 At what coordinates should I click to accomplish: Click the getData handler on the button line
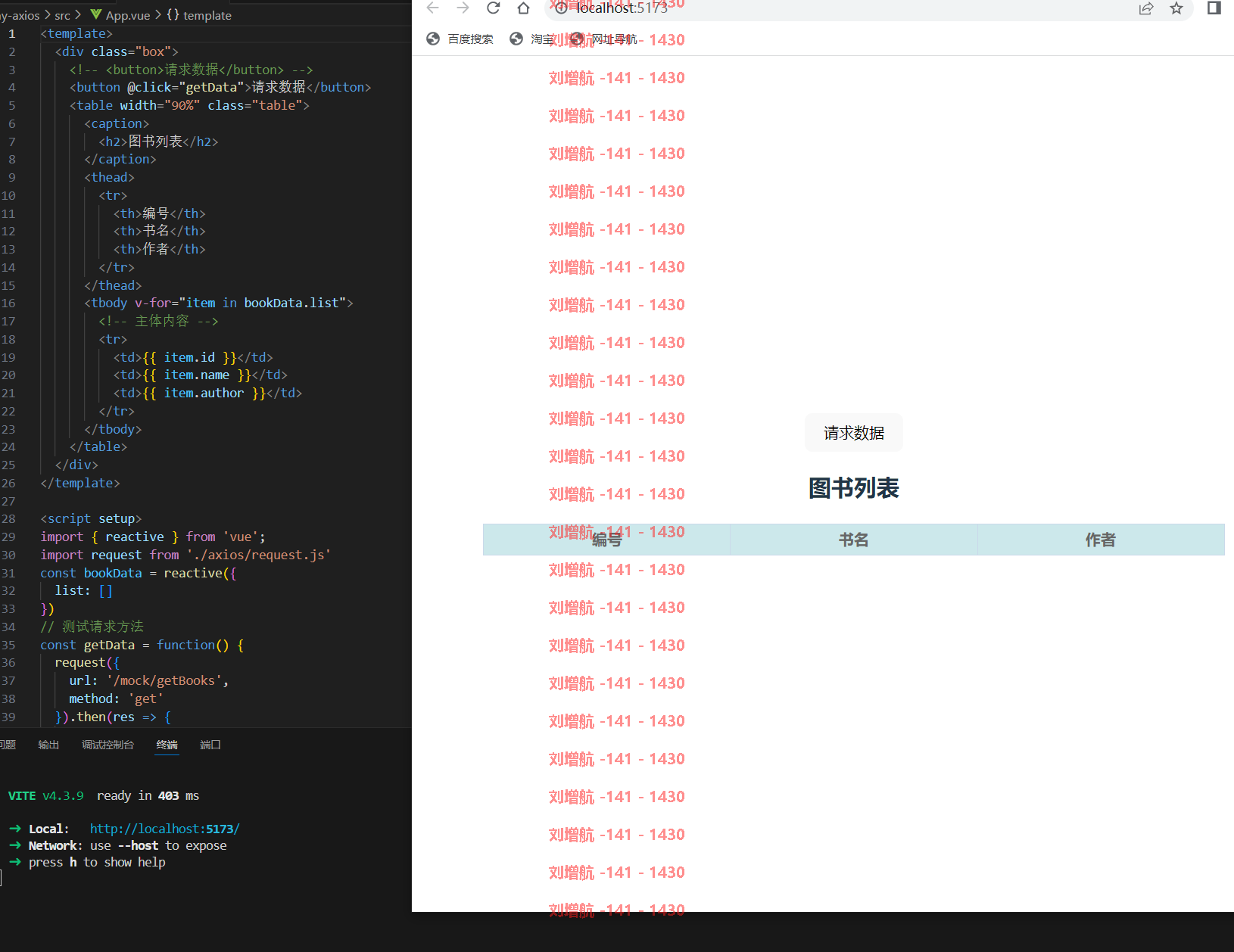211,87
